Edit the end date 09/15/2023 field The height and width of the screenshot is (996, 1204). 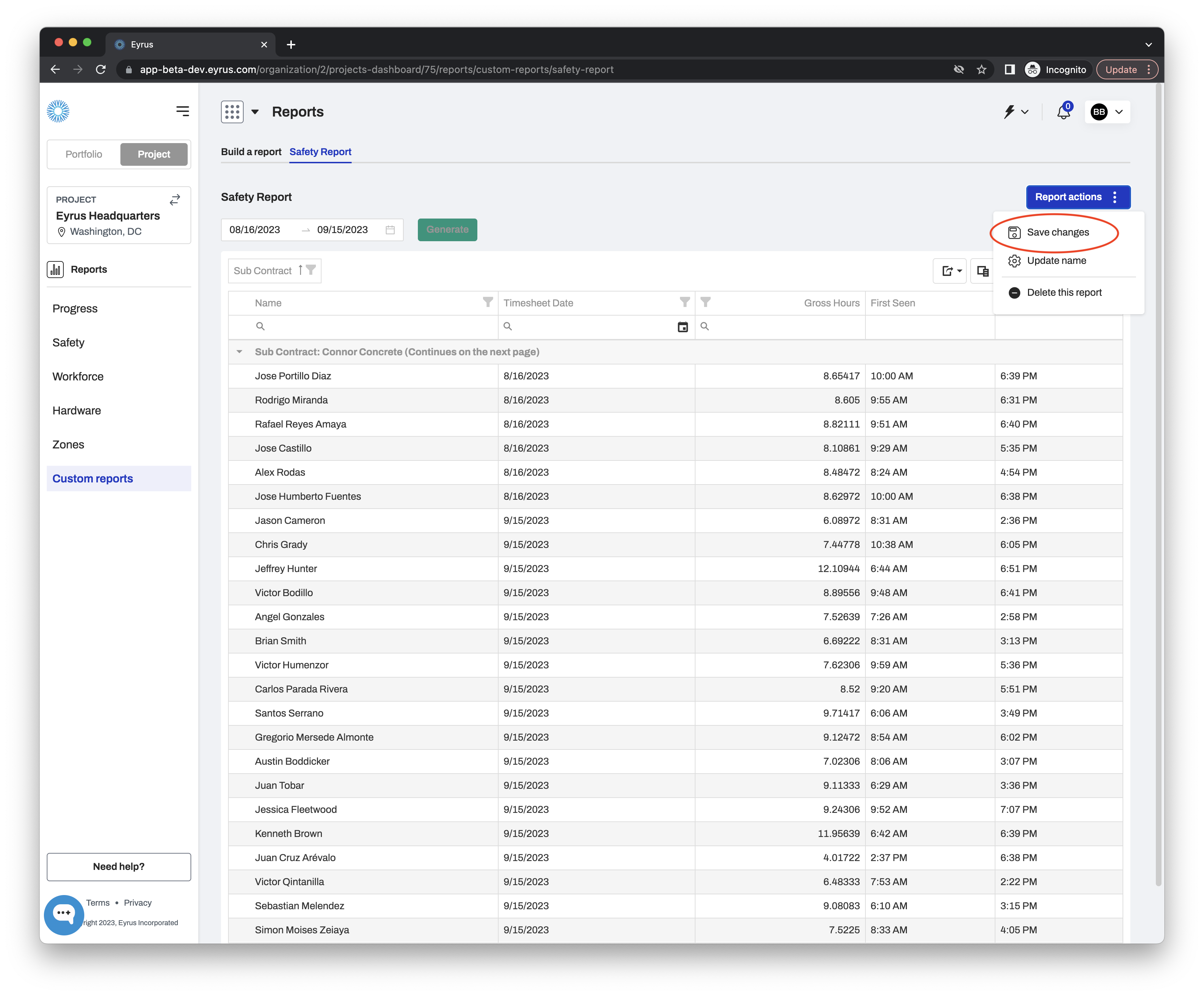click(342, 230)
